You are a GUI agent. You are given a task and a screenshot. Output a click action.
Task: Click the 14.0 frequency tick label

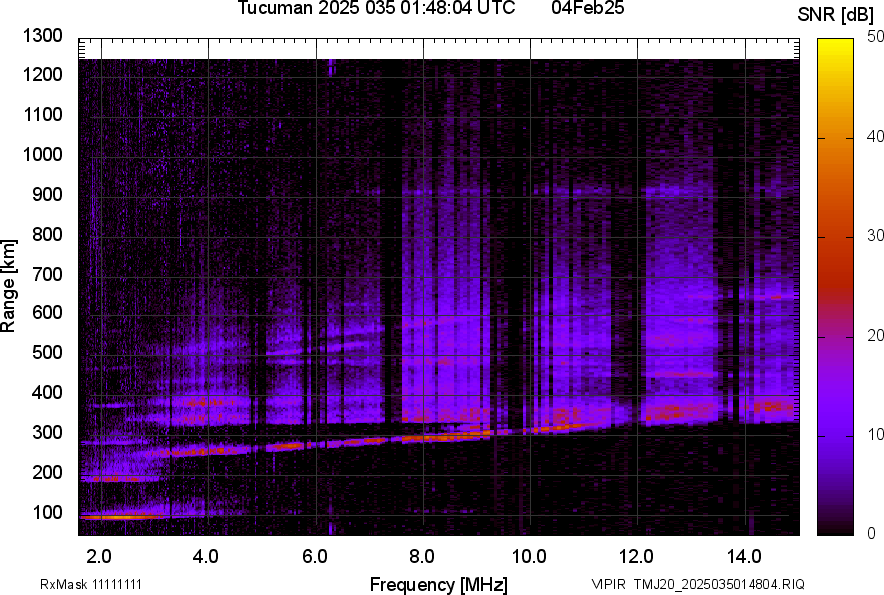pyautogui.click(x=744, y=556)
